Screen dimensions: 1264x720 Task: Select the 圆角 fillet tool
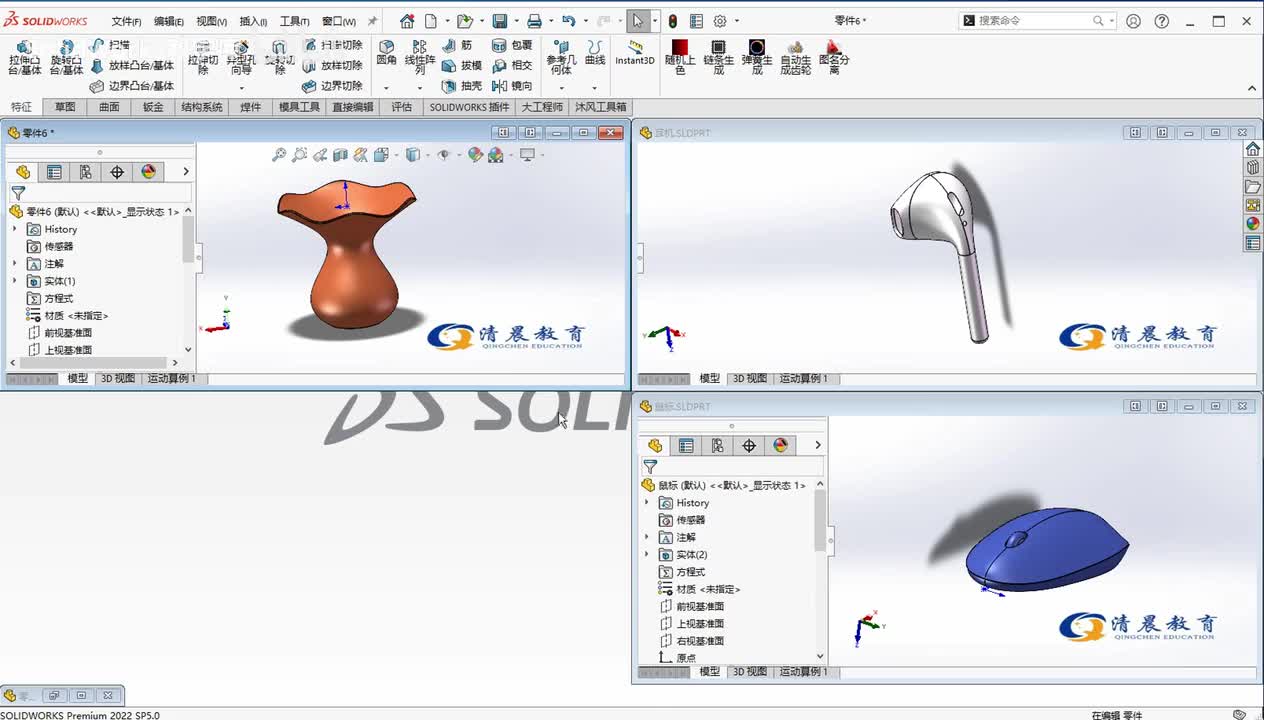pyautogui.click(x=386, y=53)
